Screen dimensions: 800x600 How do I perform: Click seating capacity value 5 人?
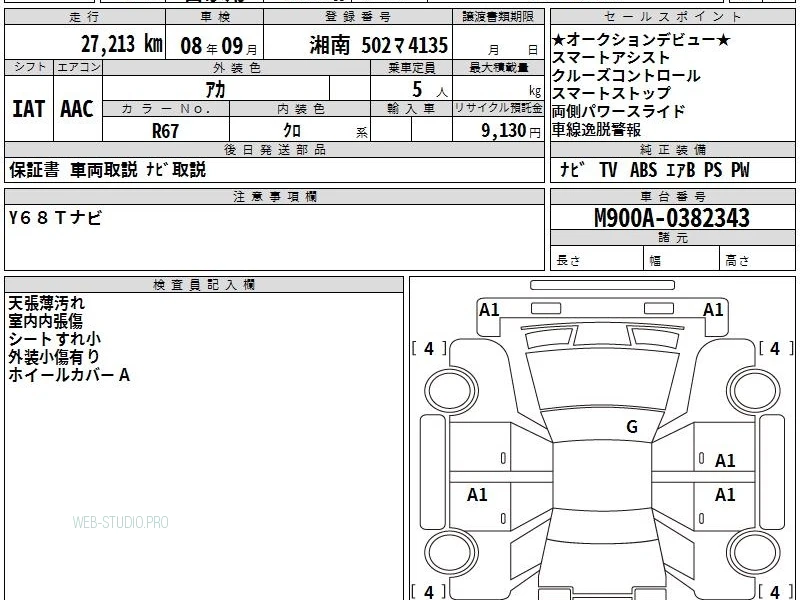(429, 90)
